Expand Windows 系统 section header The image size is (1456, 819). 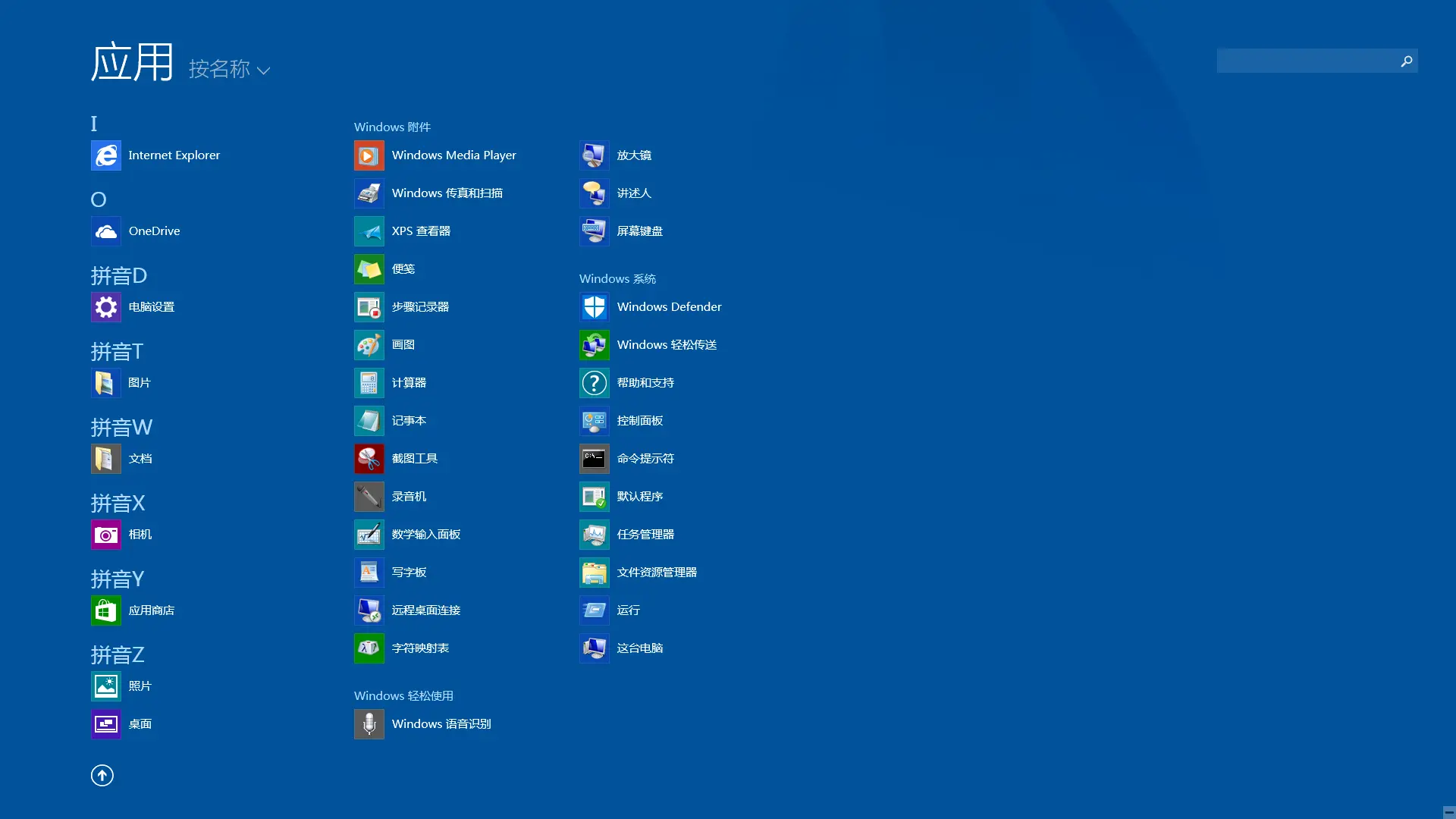(617, 278)
